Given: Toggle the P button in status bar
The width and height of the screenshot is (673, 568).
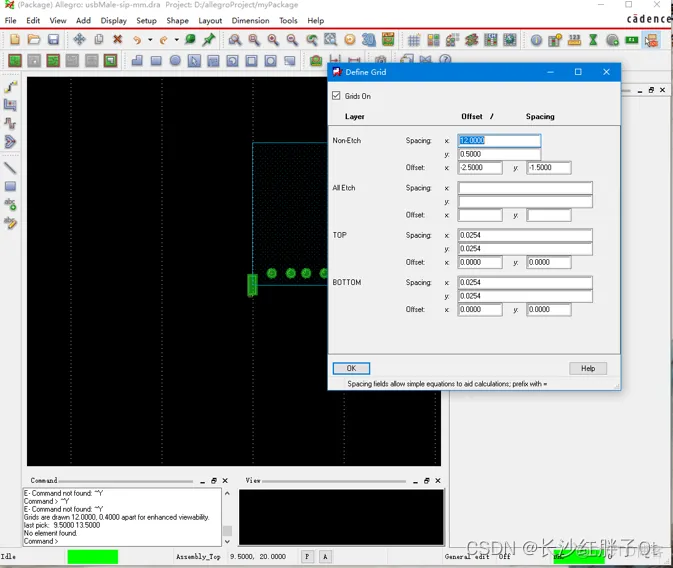Looking at the screenshot, I should coord(307,557).
